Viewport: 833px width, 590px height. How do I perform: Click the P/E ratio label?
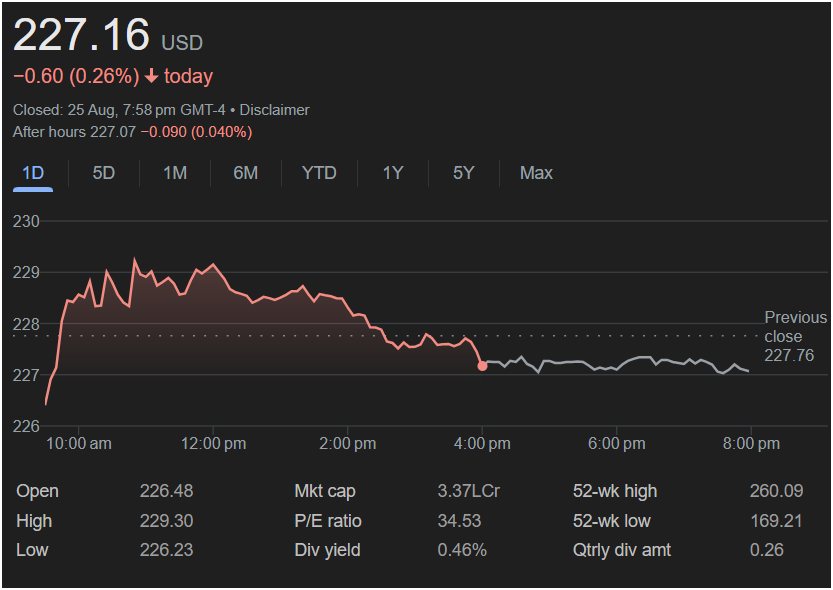click(328, 521)
